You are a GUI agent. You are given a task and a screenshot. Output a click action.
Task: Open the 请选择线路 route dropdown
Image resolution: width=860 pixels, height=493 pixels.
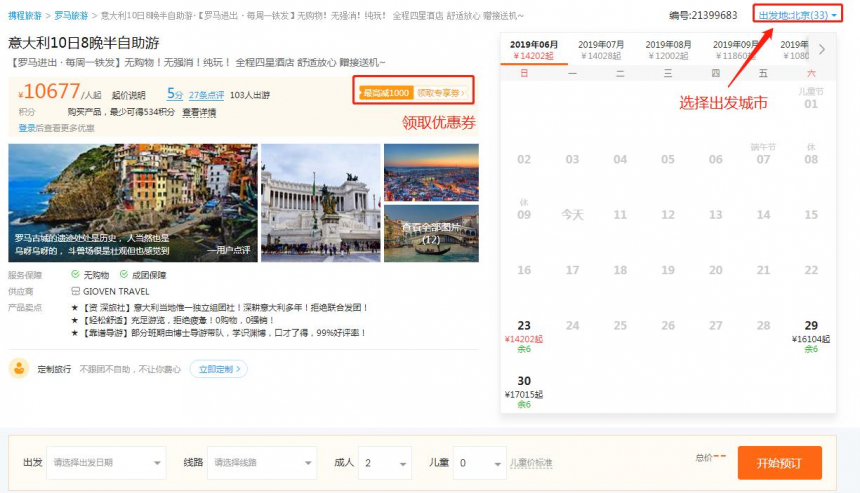click(x=262, y=463)
